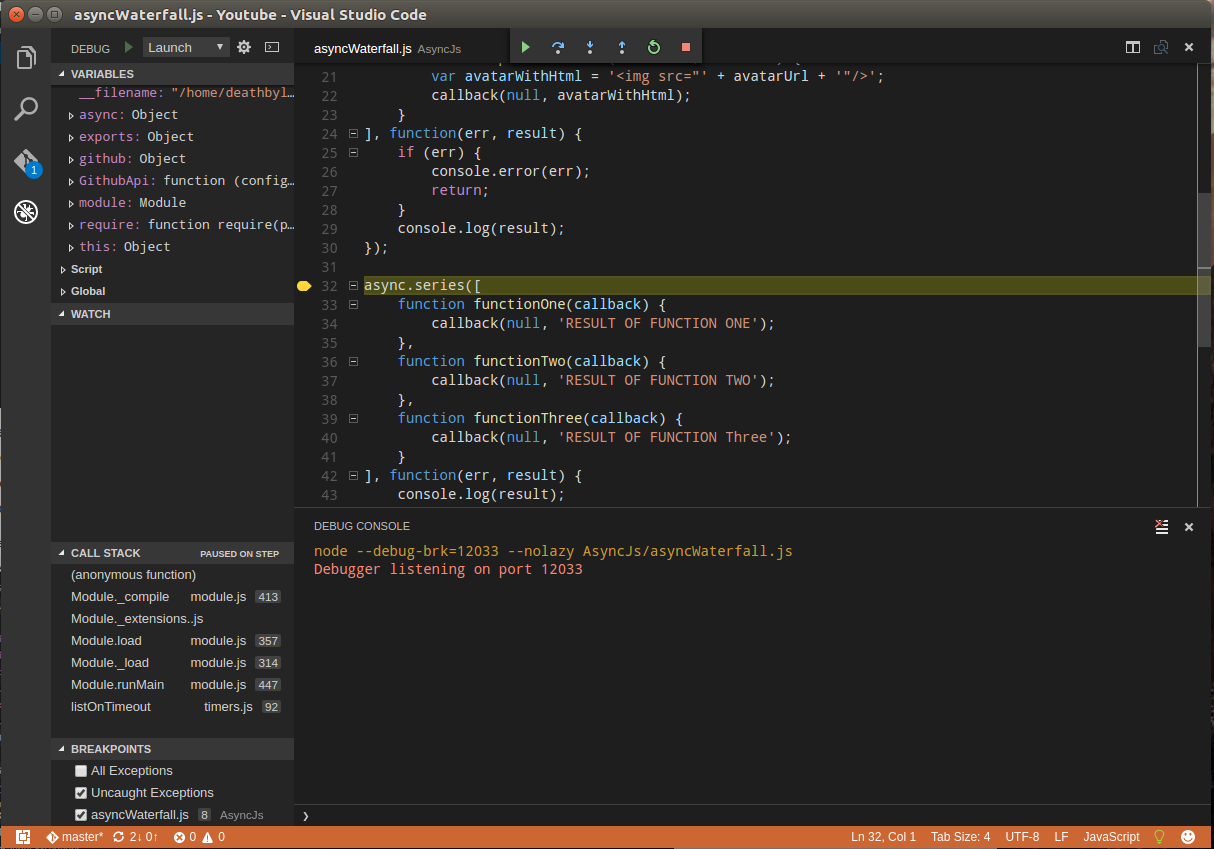
Task: Fold functionTwo at line 36
Action: pyautogui.click(x=353, y=362)
